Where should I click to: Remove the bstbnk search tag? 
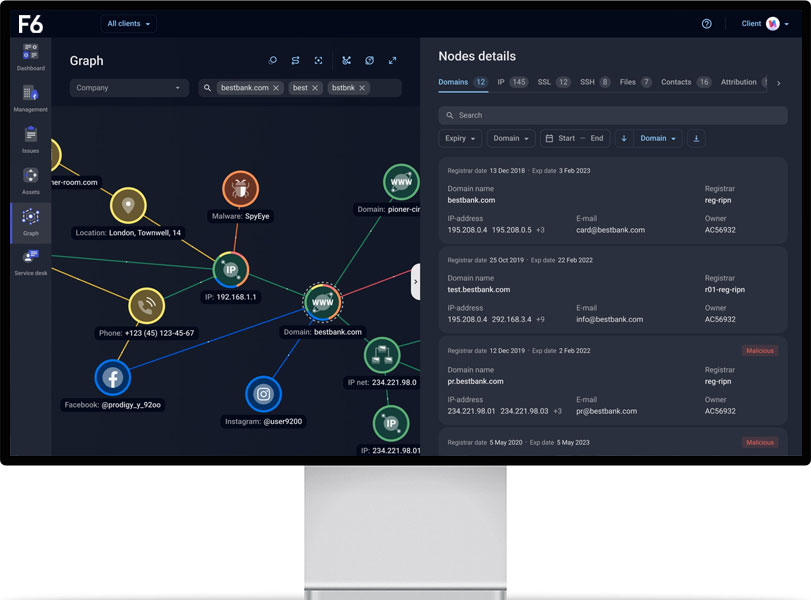[362, 88]
